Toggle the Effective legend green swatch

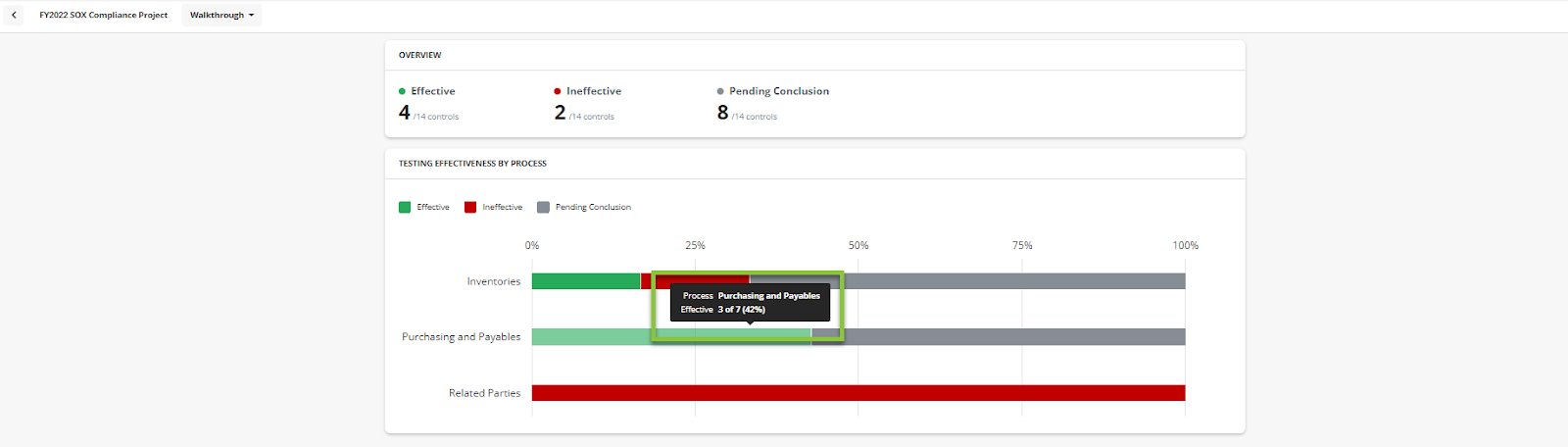(405, 207)
